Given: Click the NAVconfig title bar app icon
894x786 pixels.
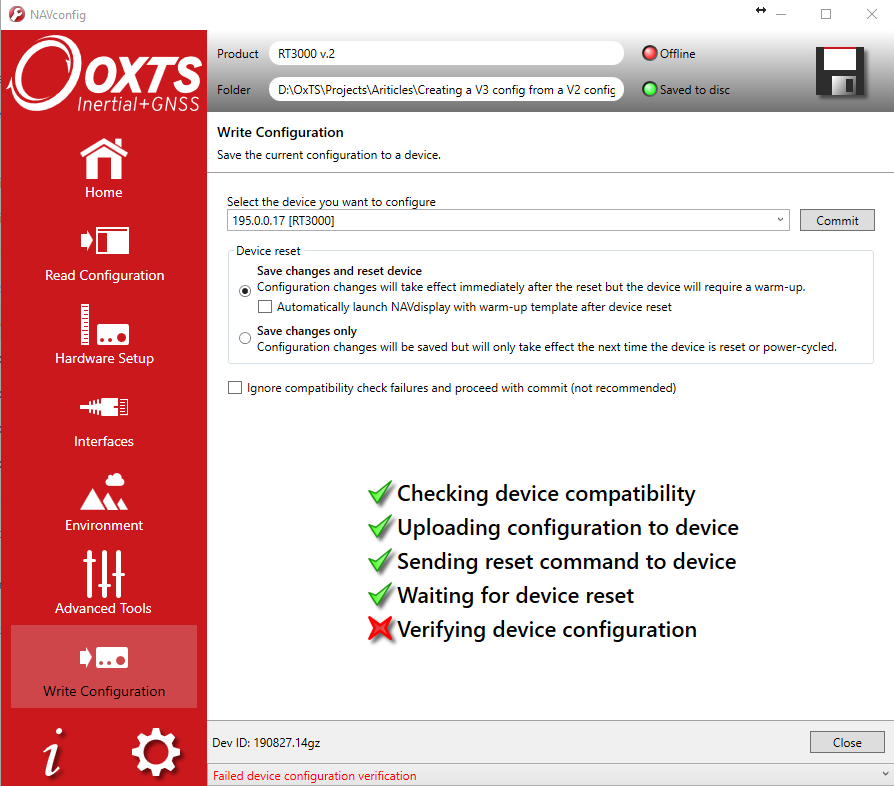Looking at the screenshot, I should point(17,14).
